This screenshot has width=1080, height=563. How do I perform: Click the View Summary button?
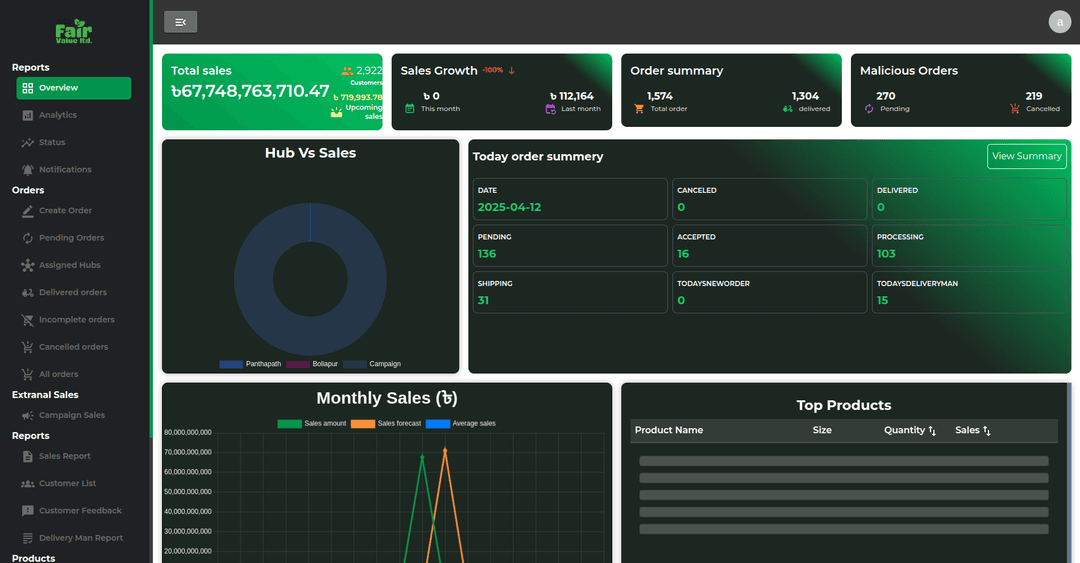[1026, 156]
